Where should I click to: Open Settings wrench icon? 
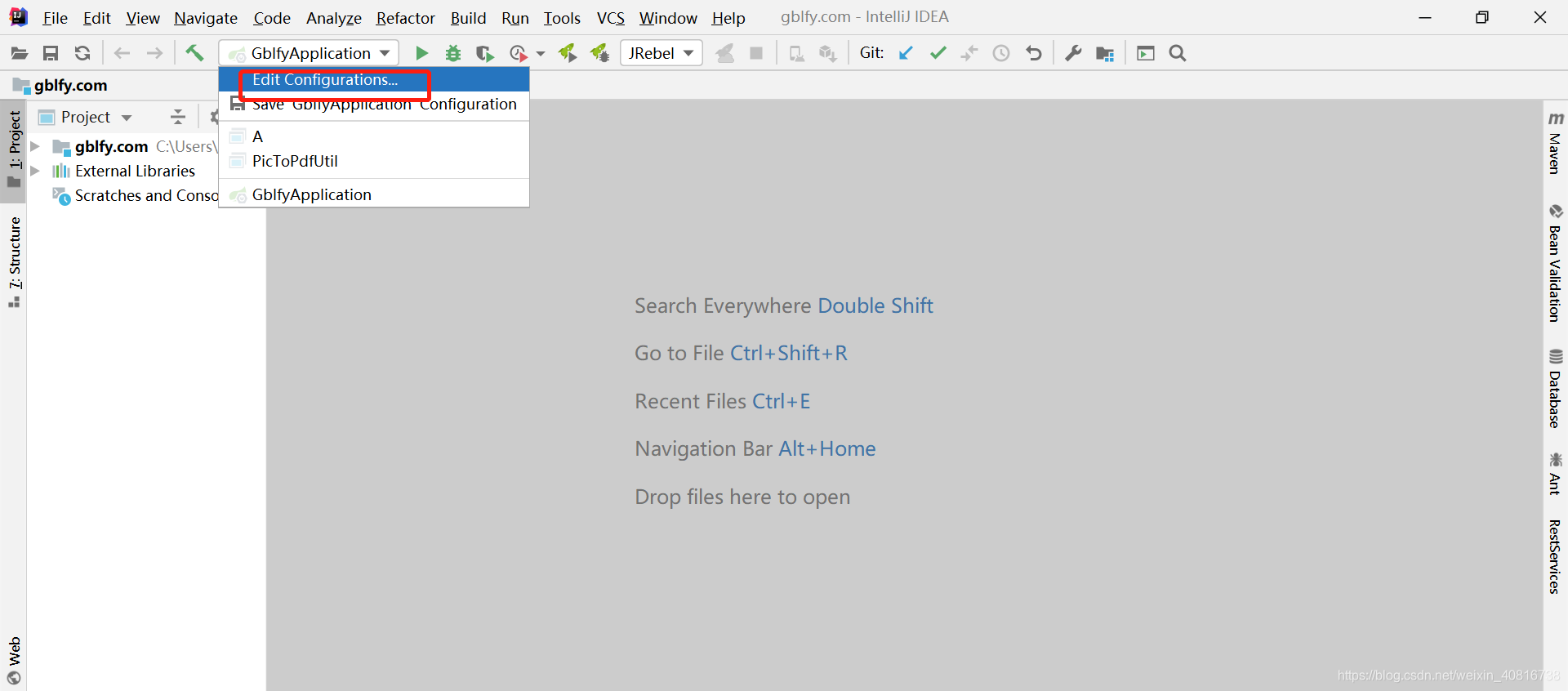[x=1073, y=53]
